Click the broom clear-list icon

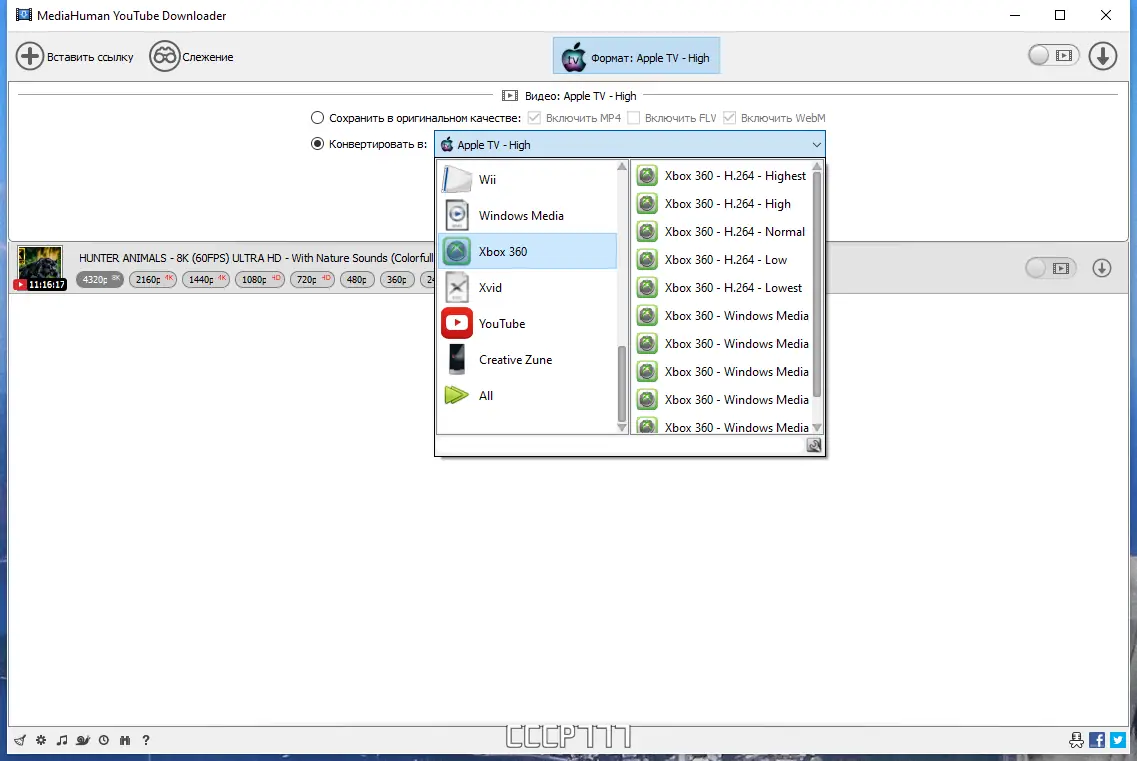pos(20,740)
